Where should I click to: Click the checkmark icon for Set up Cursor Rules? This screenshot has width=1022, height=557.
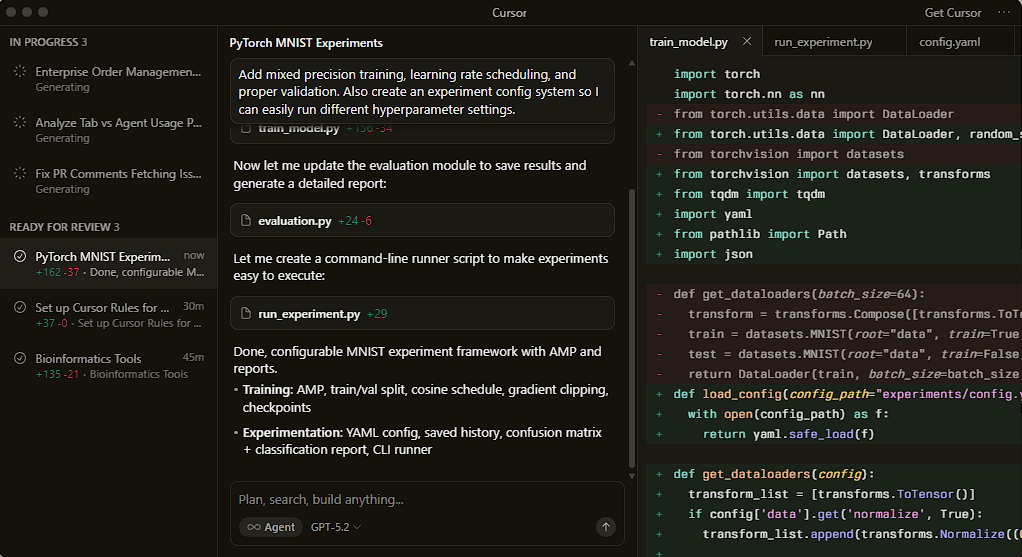click(x=20, y=307)
